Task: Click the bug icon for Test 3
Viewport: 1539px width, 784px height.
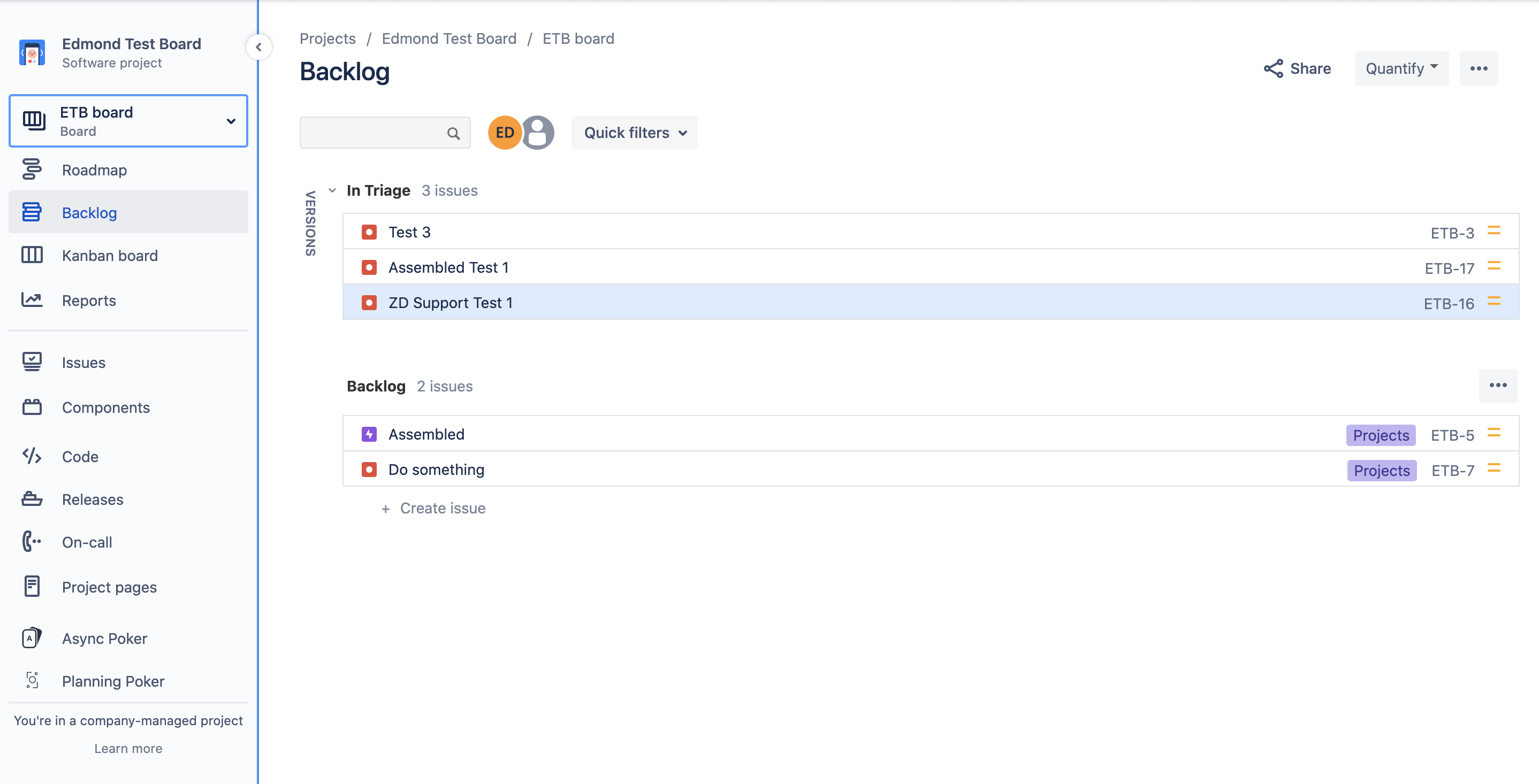Action: [369, 232]
